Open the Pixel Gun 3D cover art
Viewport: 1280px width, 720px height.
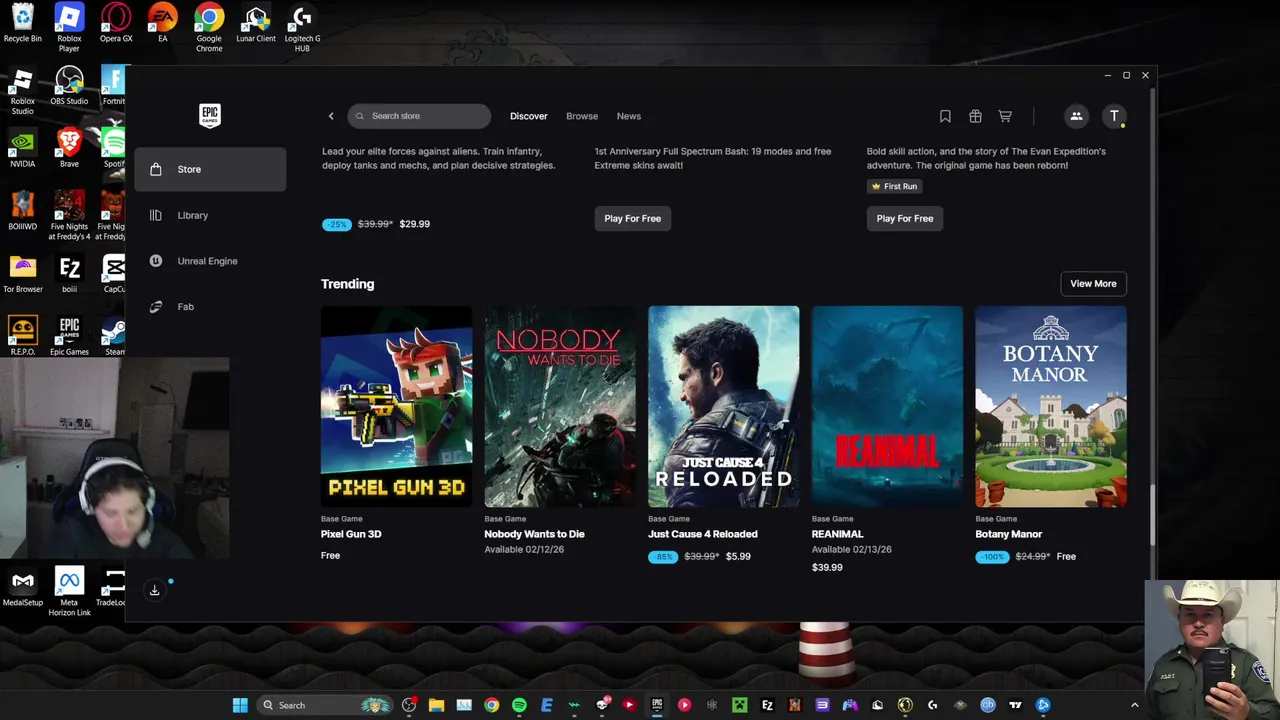pyautogui.click(x=396, y=406)
